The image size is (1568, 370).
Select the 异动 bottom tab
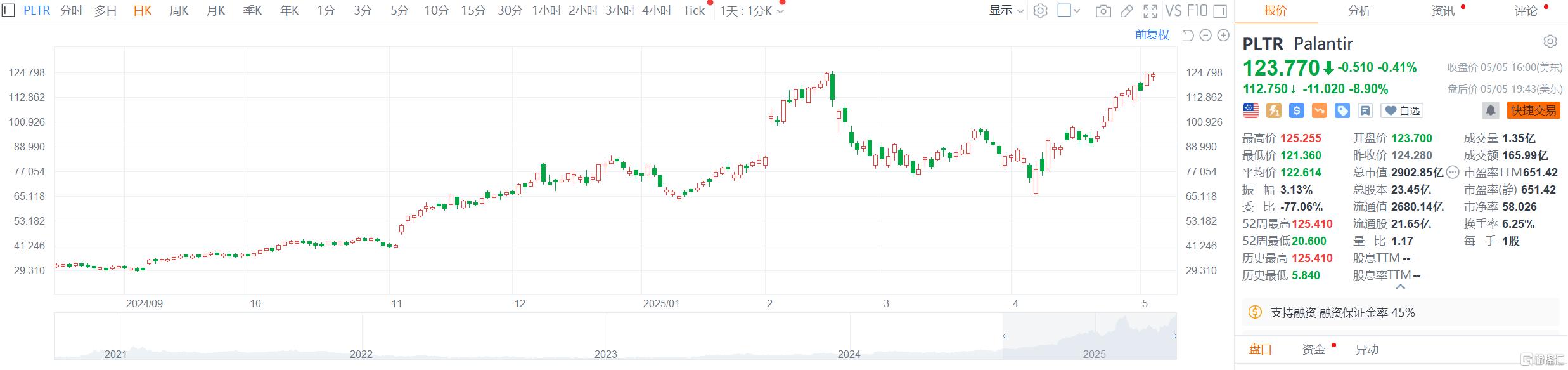pos(1367,349)
